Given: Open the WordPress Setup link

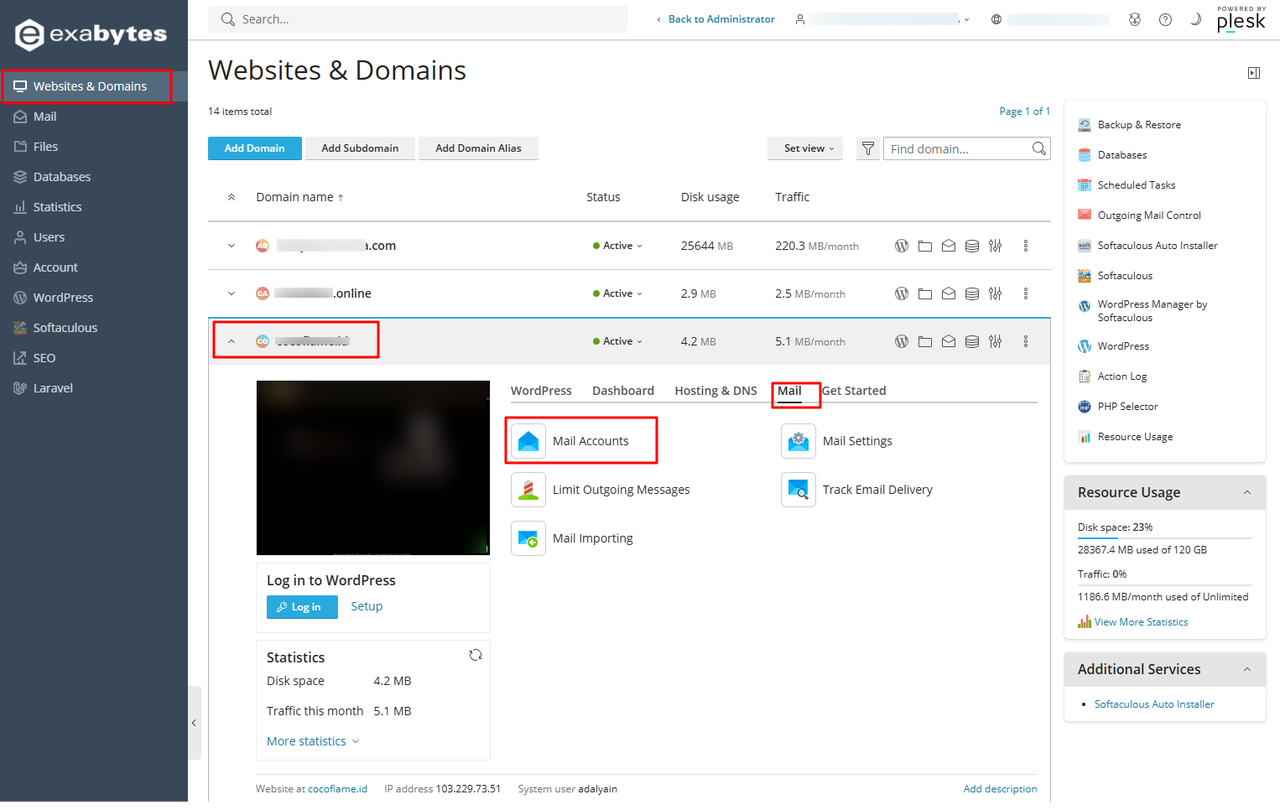Looking at the screenshot, I should [367, 606].
